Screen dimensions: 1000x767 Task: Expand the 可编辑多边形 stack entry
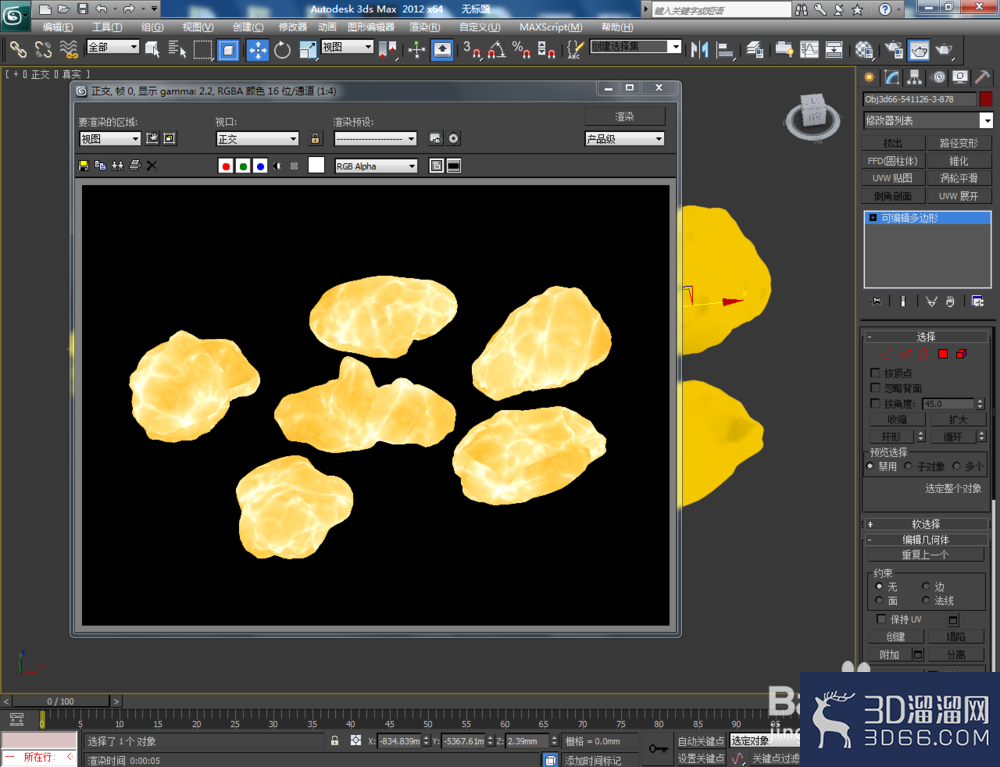tap(873, 218)
